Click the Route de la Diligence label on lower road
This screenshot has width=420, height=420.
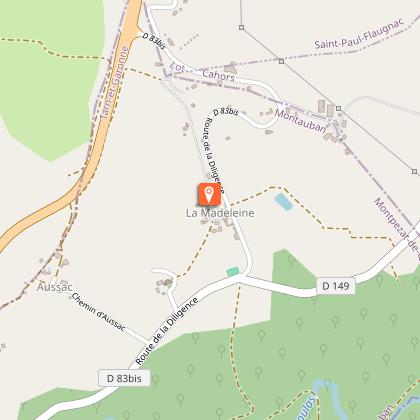pos(167,331)
